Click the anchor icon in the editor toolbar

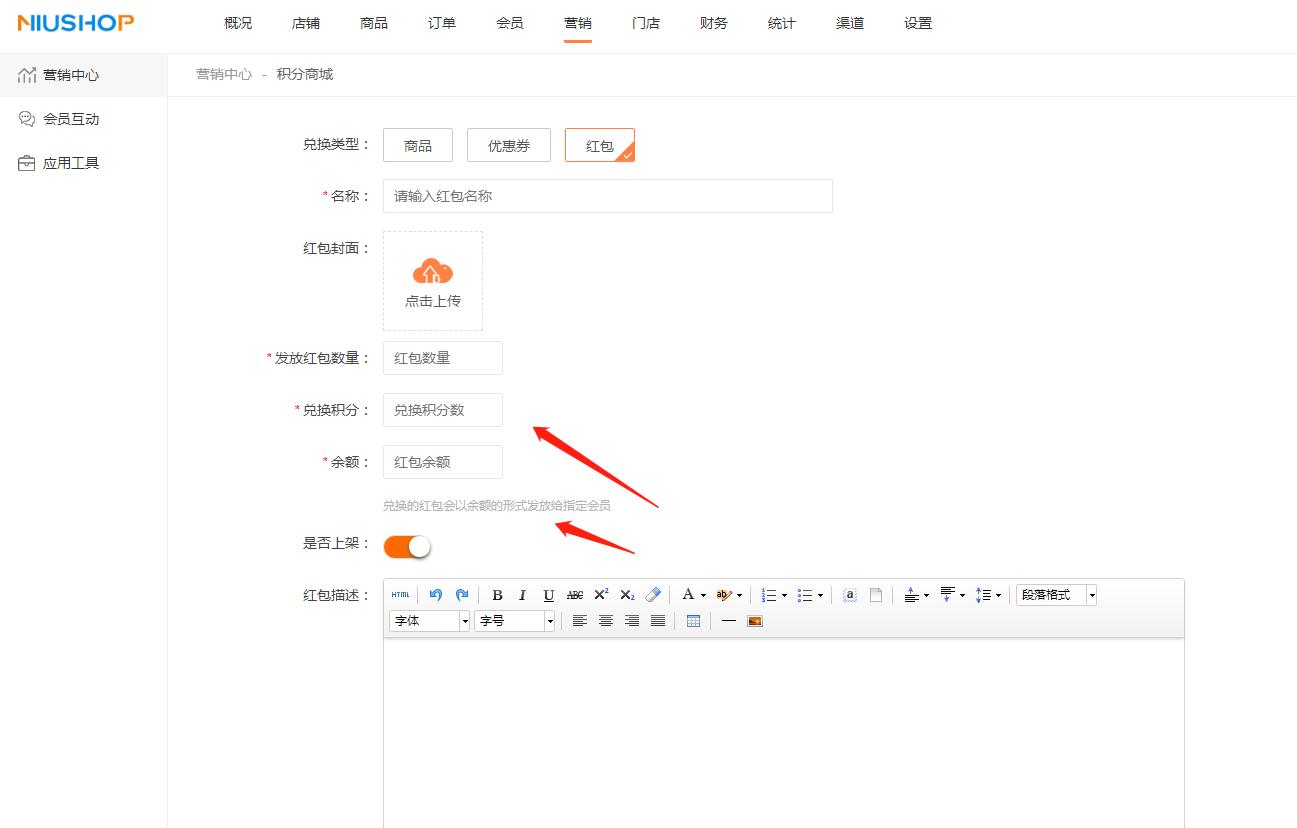pos(849,595)
